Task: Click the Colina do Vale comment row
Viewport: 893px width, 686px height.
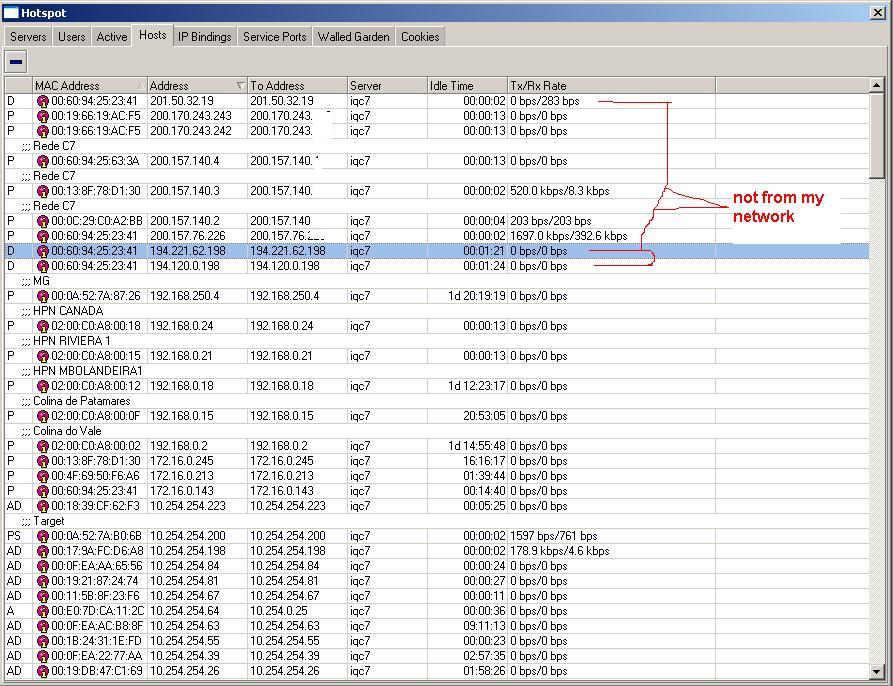Action: pos(437,431)
